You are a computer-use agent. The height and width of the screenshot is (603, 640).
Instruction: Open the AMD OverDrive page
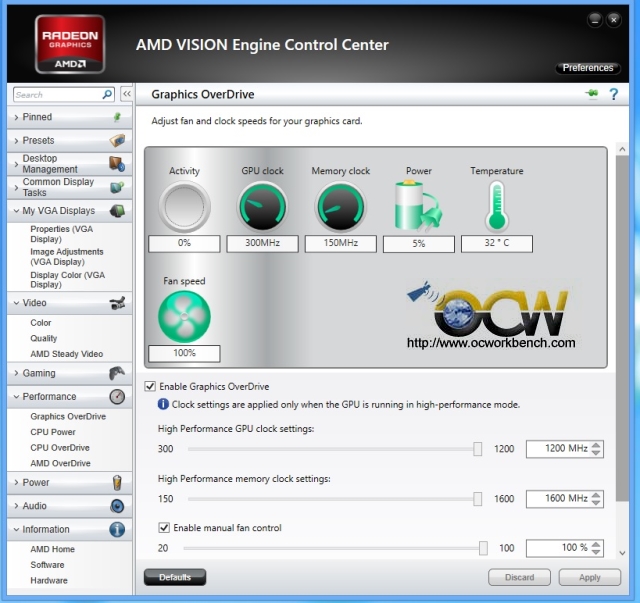point(60,463)
